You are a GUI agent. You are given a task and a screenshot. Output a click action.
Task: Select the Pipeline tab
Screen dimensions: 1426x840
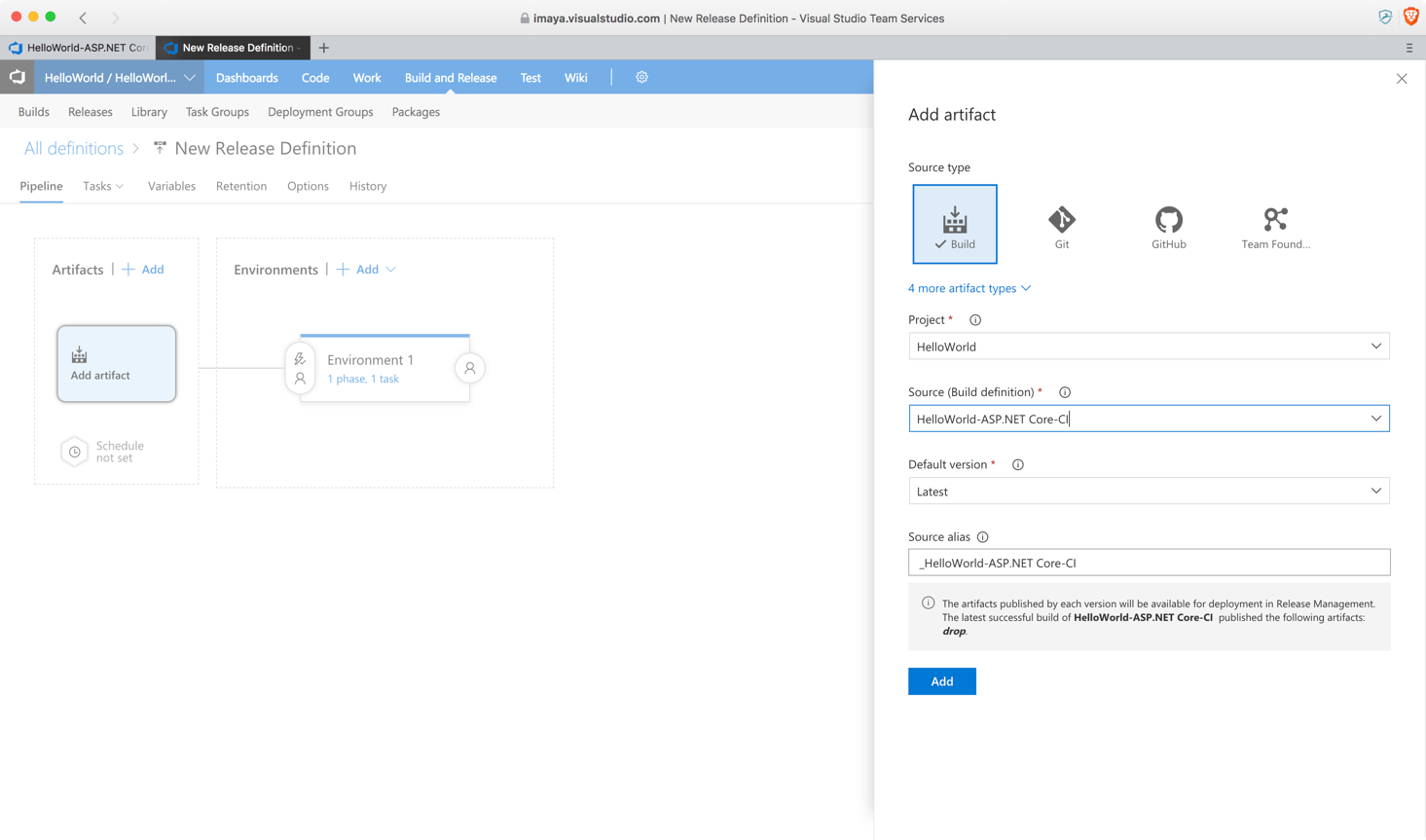tap(41, 186)
